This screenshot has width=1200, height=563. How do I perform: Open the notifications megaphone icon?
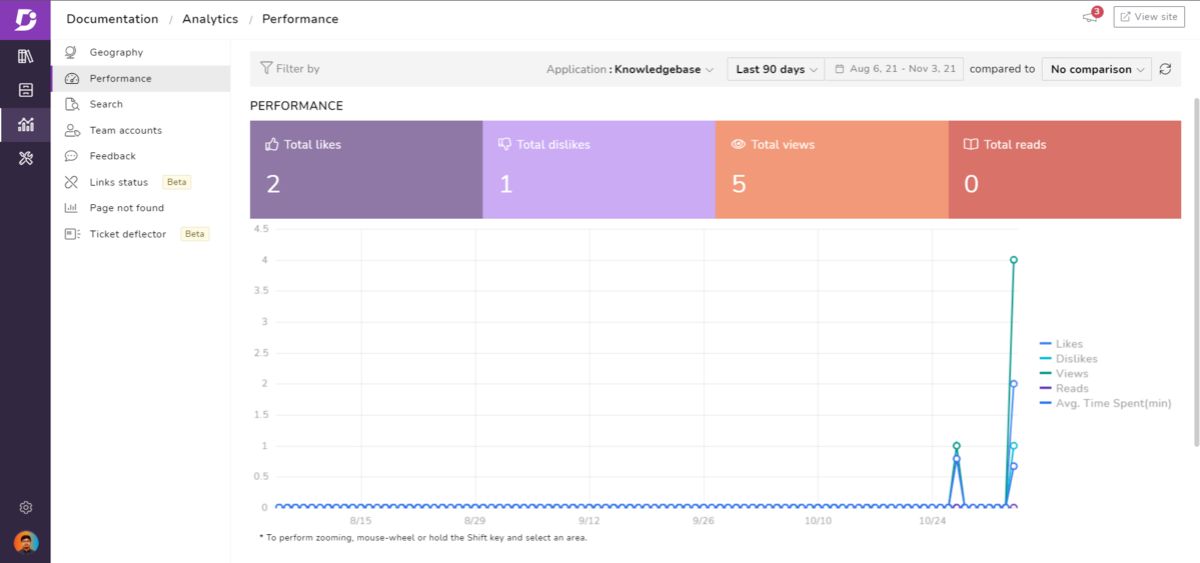point(1091,17)
